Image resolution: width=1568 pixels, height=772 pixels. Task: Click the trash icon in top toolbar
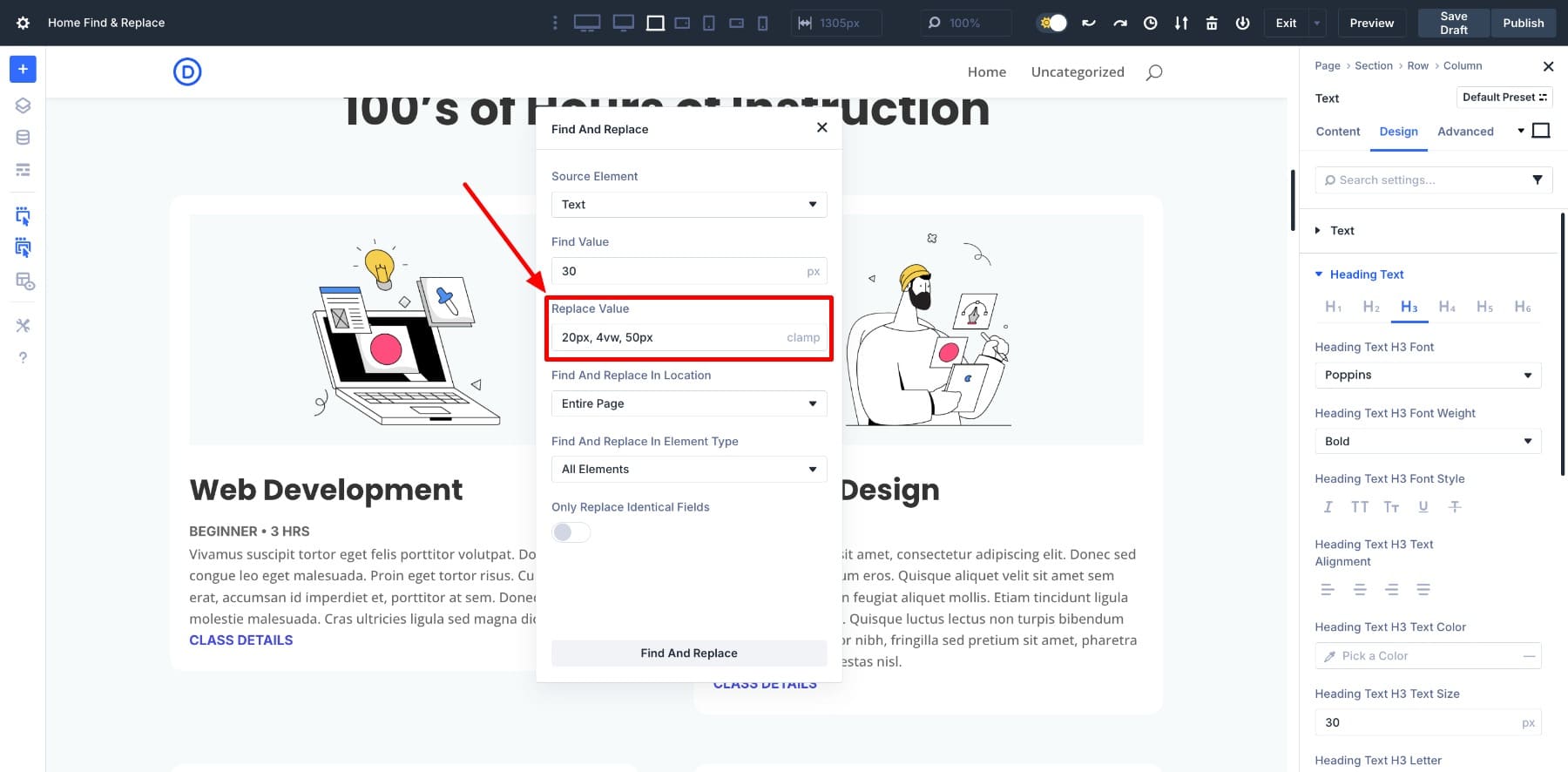click(x=1211, y=24)
